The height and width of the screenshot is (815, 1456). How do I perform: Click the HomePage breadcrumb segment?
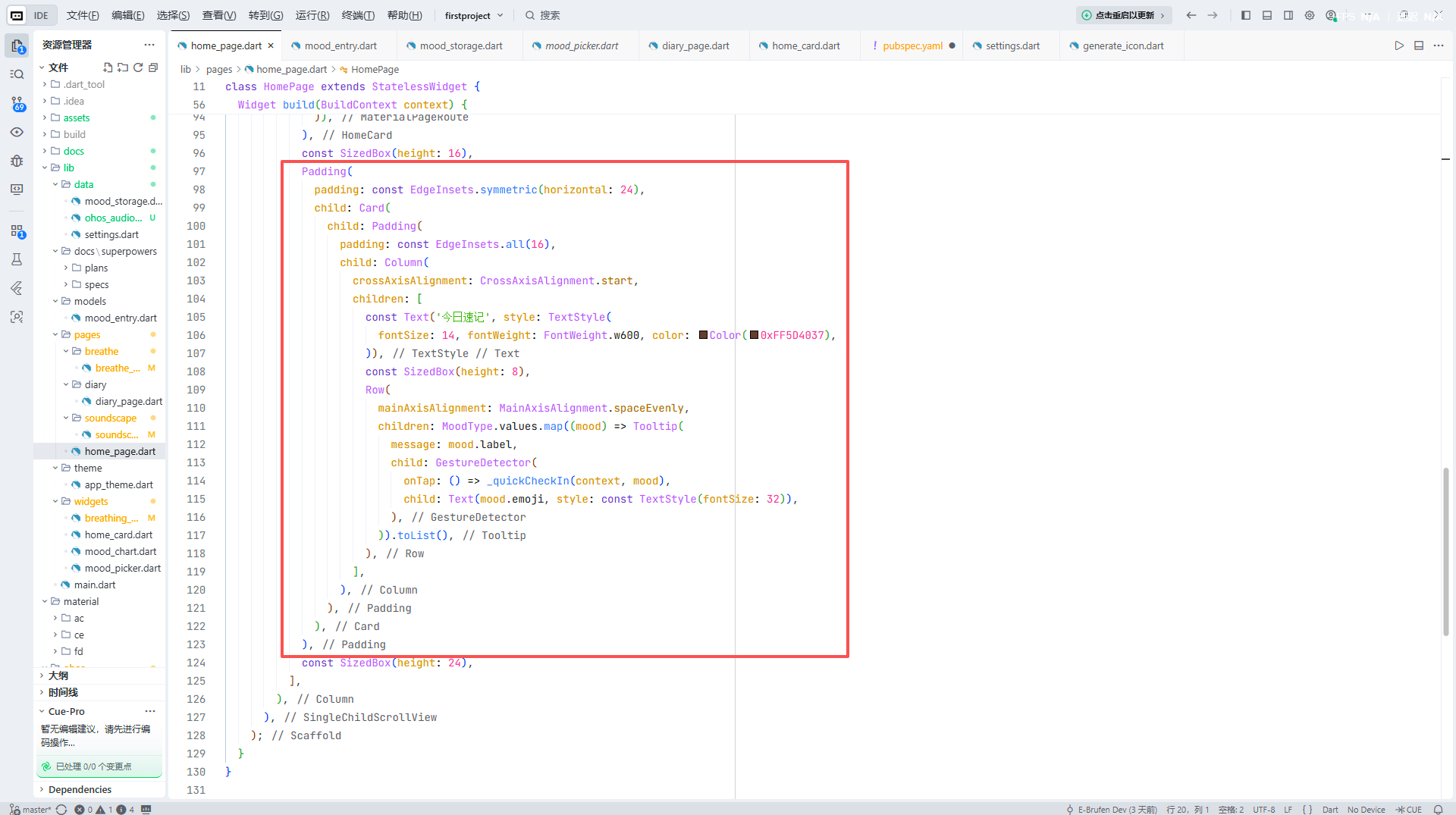[x=375, y=69]
